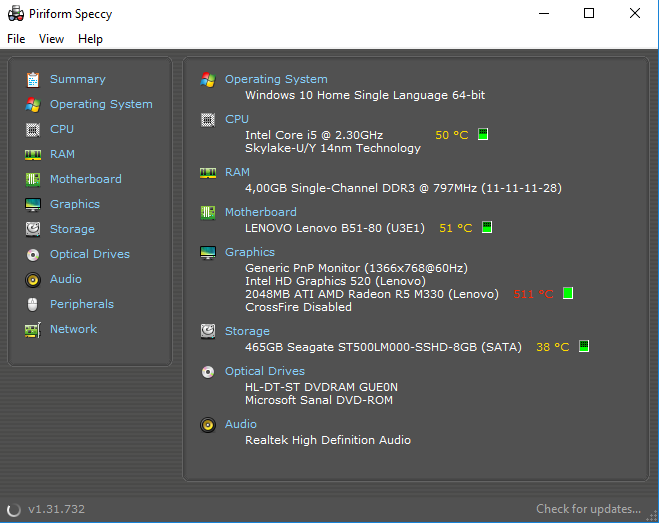The width and height of the screenshot is (659, 523).
Task: Click the GPU temperature indicator next to 511 °C
Action: pyautogui.click(x=568, y=293)
